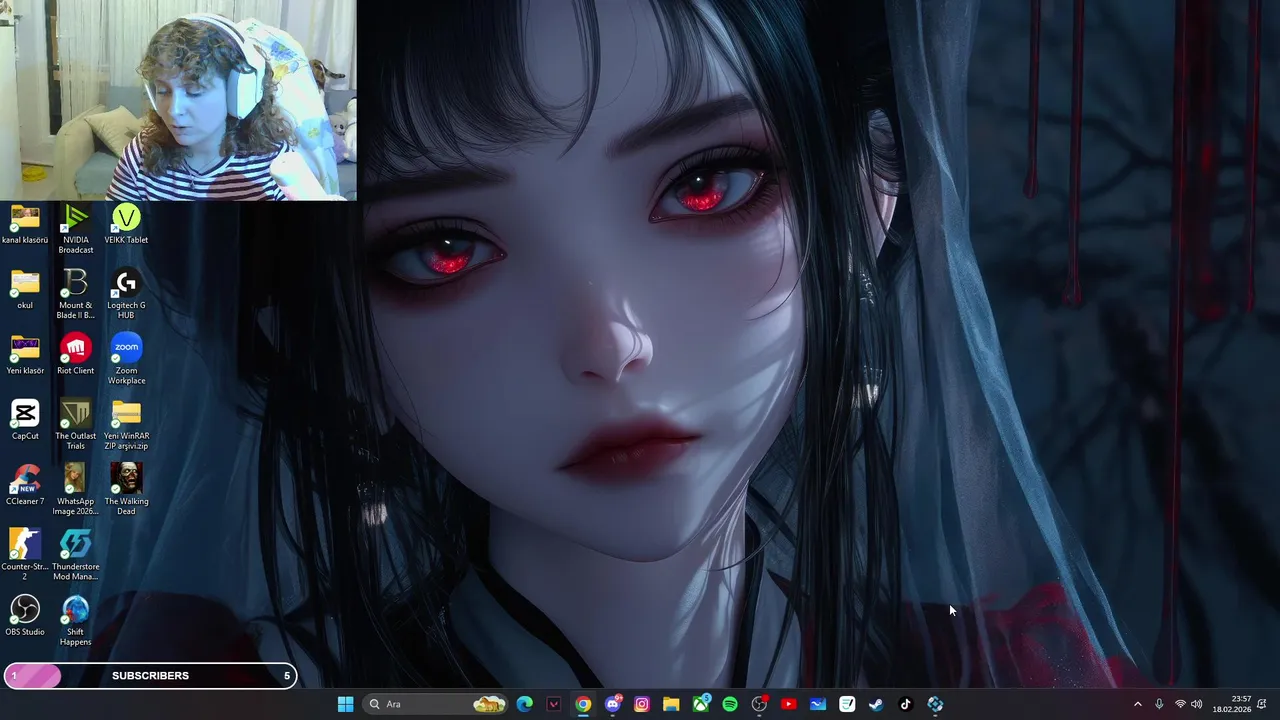Select the Shift Happens game icon
Image resolution: width=1280 pixels, height=720 pixels.
click(76, 621)
